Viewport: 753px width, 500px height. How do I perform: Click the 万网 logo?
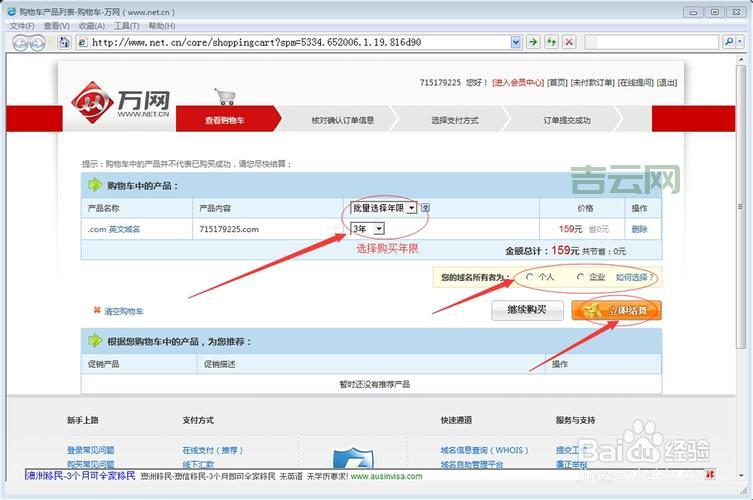pyautogui.click(x=120, y=102)
